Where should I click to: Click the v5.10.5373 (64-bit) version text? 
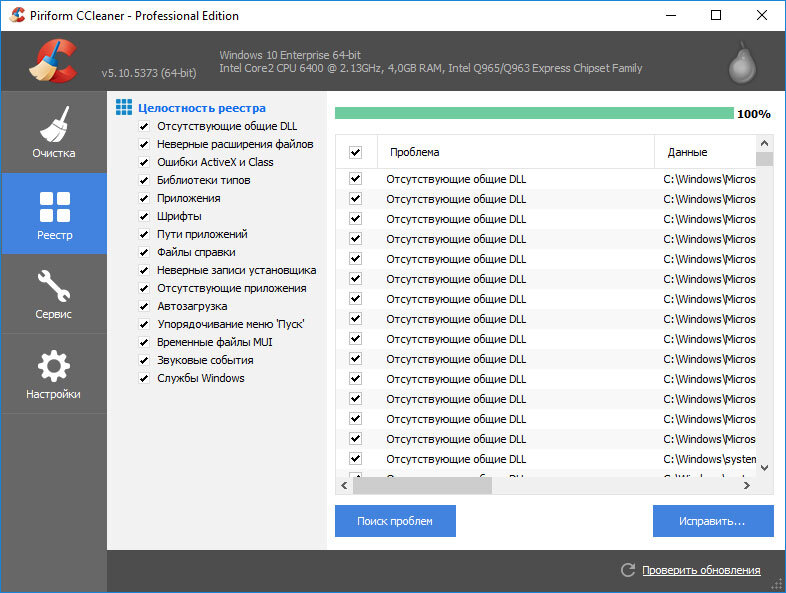tap(149, 73)
